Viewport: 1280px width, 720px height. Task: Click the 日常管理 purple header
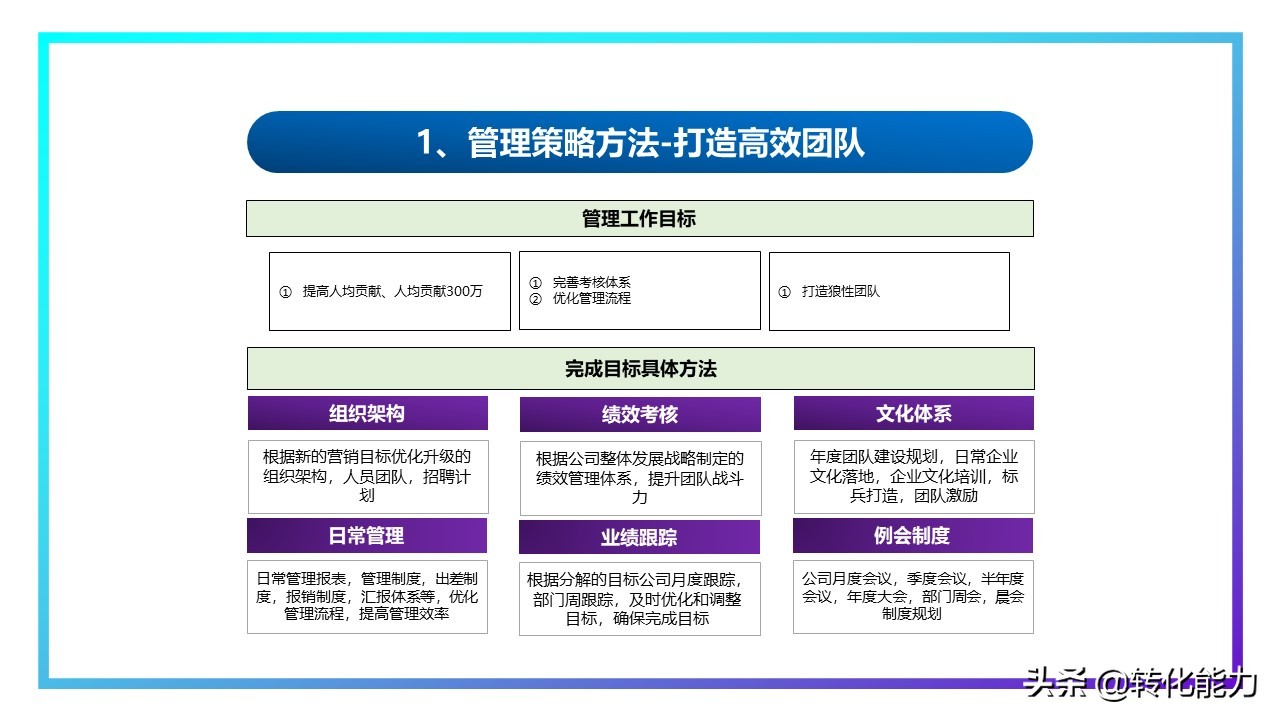click(366, 536)
